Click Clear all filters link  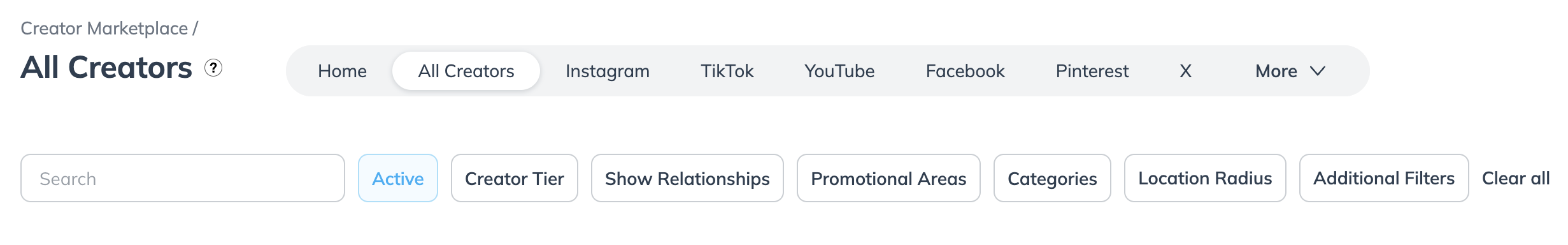click(1516, 178)
